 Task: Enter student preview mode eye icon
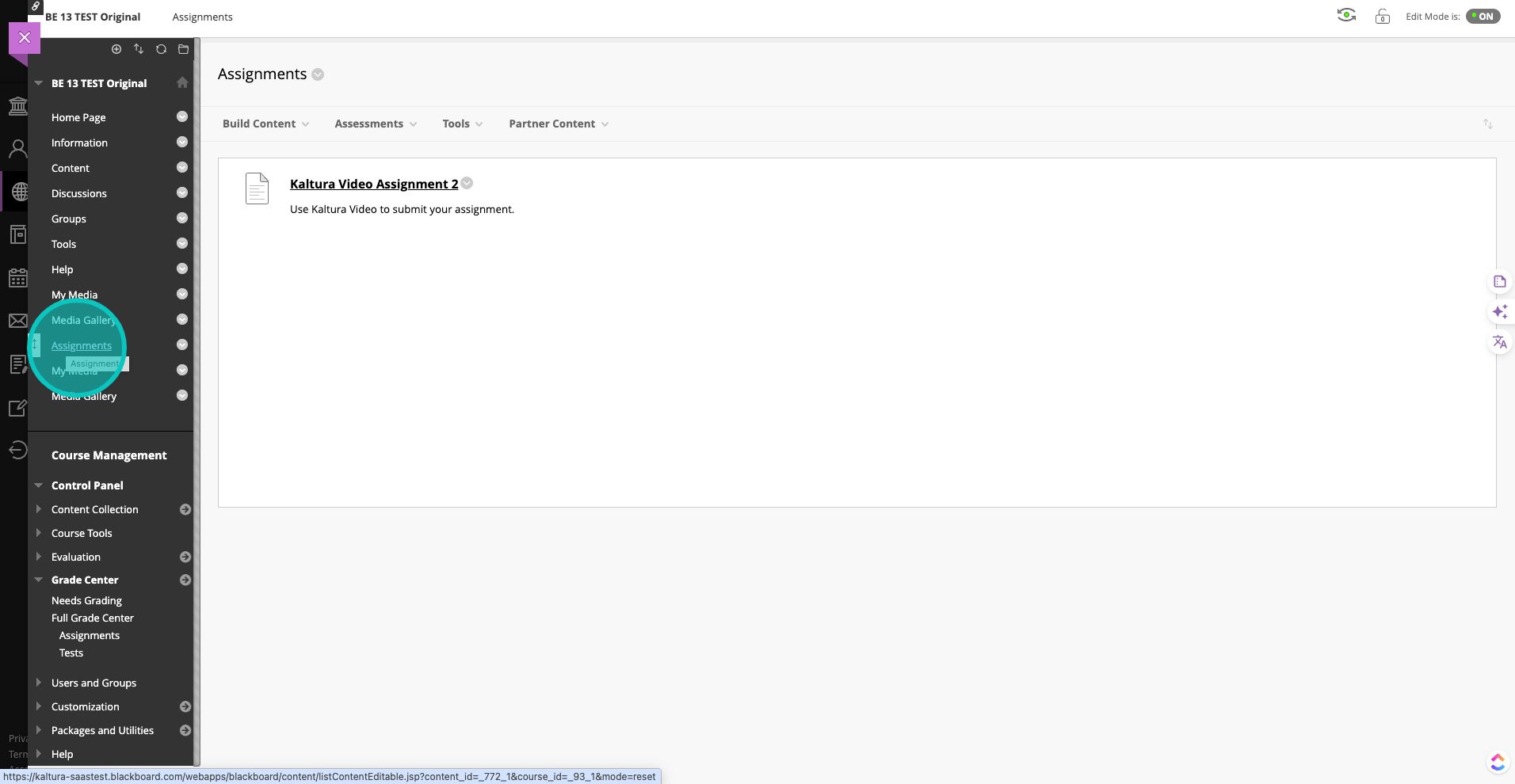click(x=1345, y=16)
